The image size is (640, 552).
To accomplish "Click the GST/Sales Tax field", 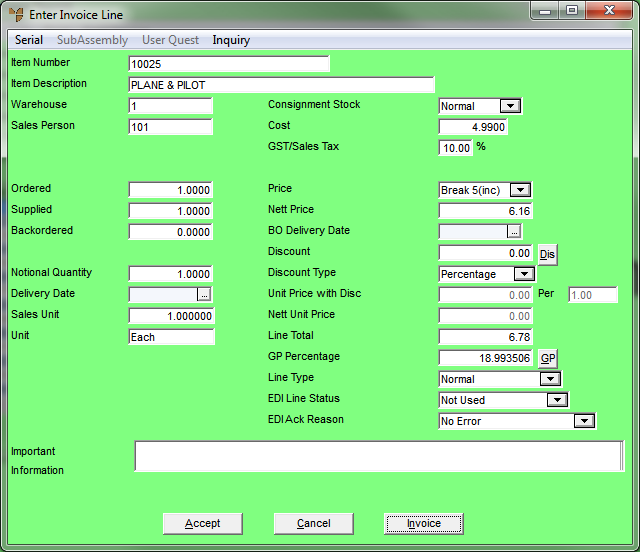I will click(x=455, y=148).
